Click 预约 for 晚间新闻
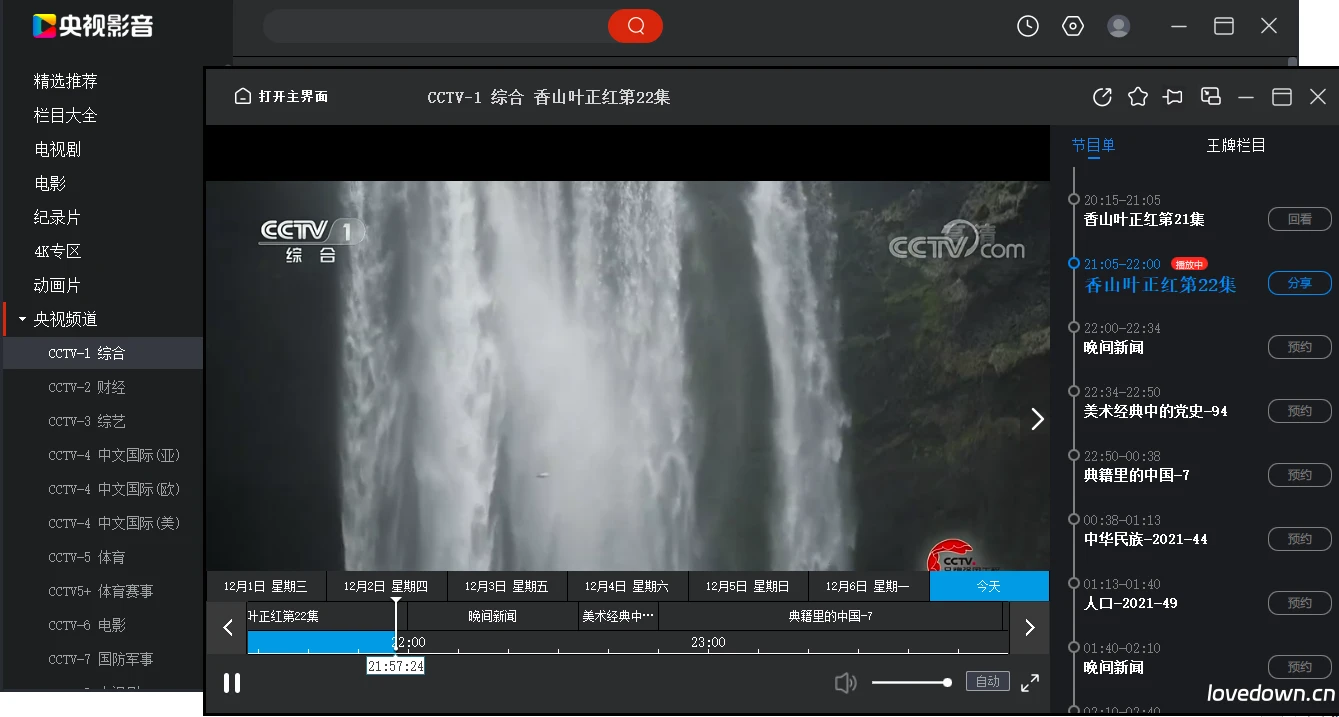The height and width of the screenshot is (717, 1339). 1299,347
